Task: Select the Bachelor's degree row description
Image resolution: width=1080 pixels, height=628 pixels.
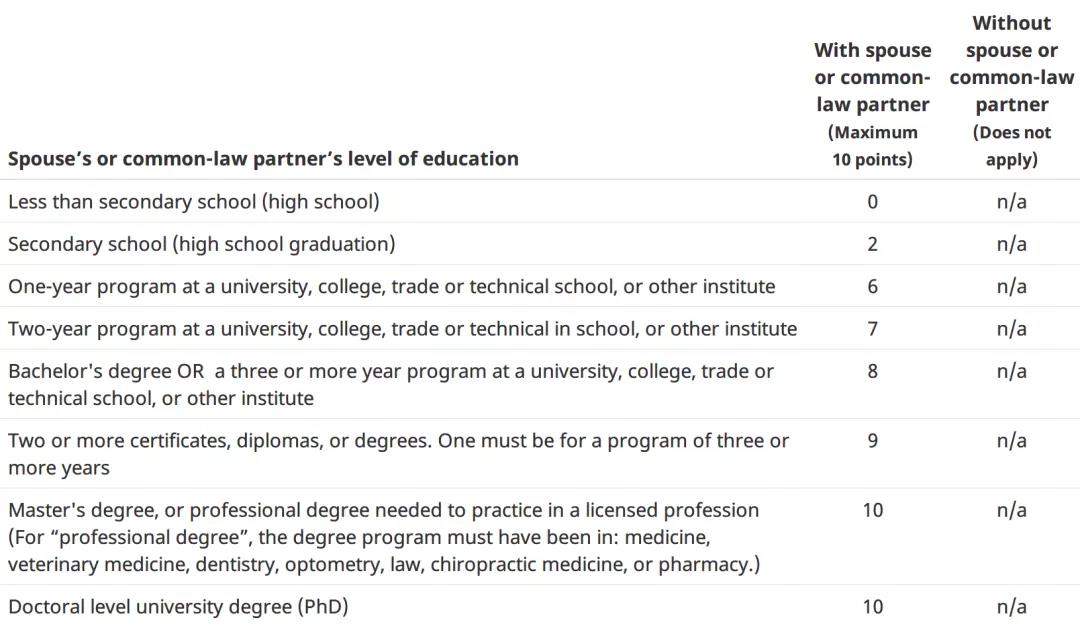Action: [x=391, y=384]
